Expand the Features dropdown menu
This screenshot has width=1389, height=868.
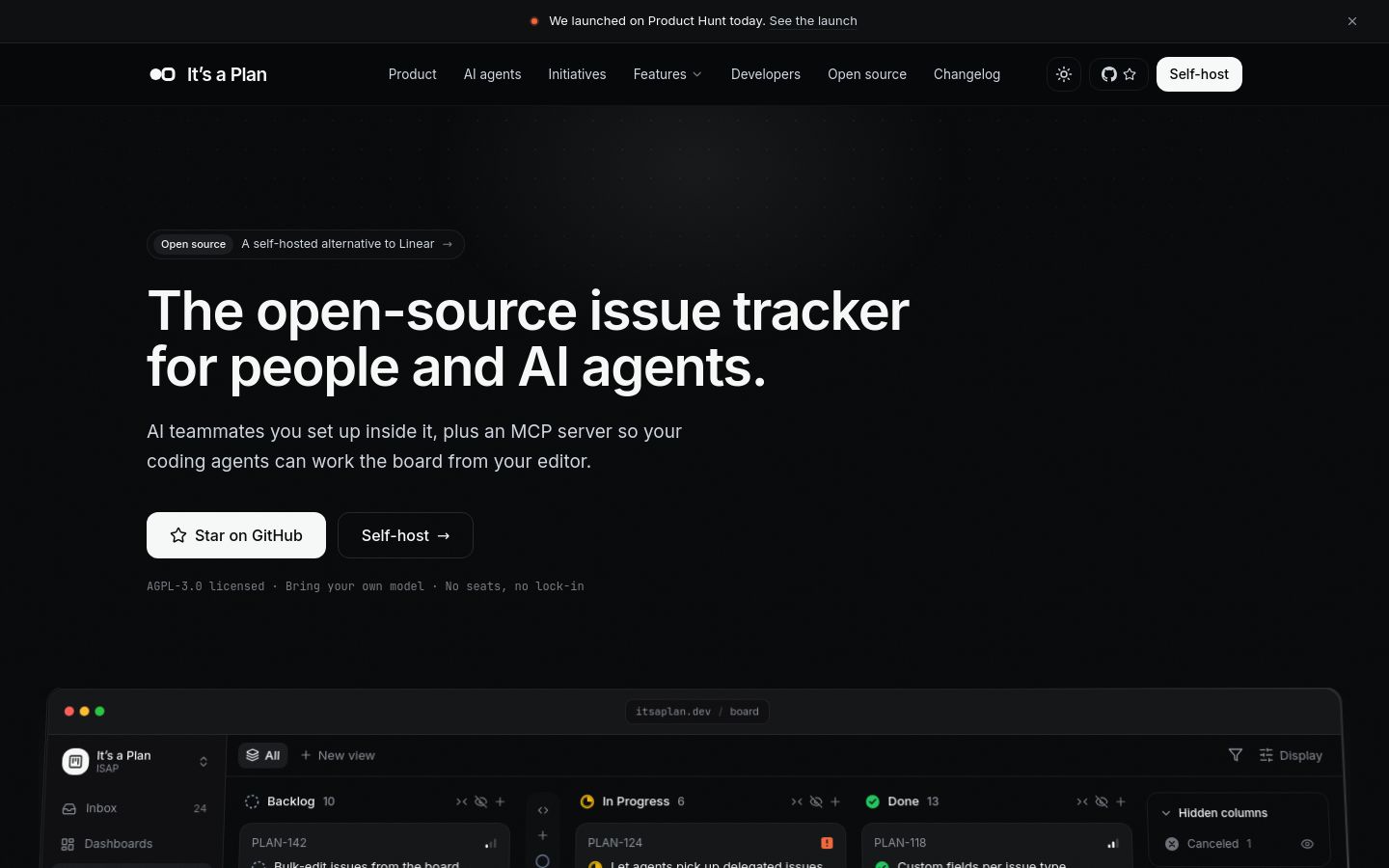[667, 74]
